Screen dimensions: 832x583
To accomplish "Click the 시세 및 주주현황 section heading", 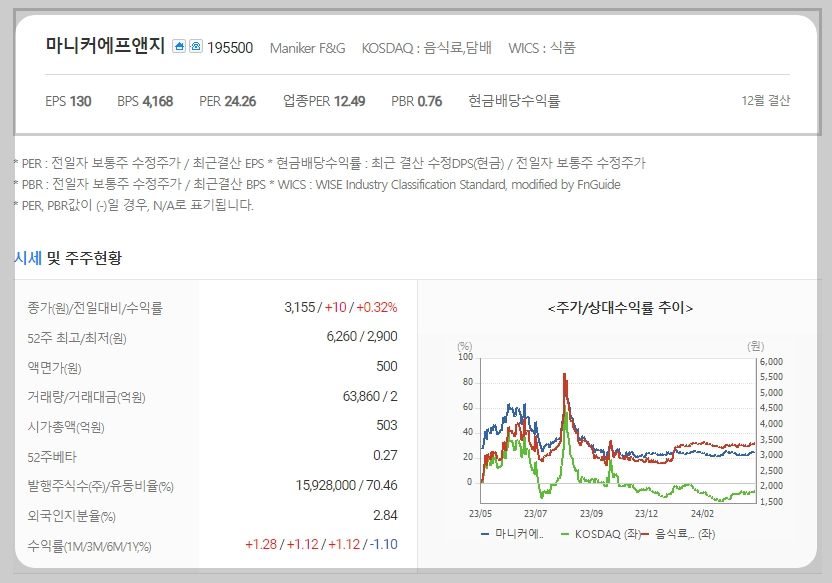I will point(68,258).
